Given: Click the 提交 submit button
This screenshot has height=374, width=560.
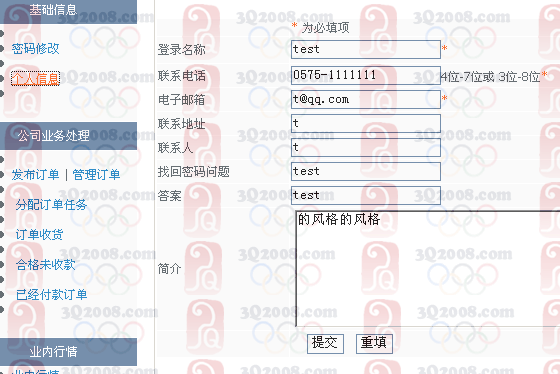Looking at the screenshot, I should 325,344.
